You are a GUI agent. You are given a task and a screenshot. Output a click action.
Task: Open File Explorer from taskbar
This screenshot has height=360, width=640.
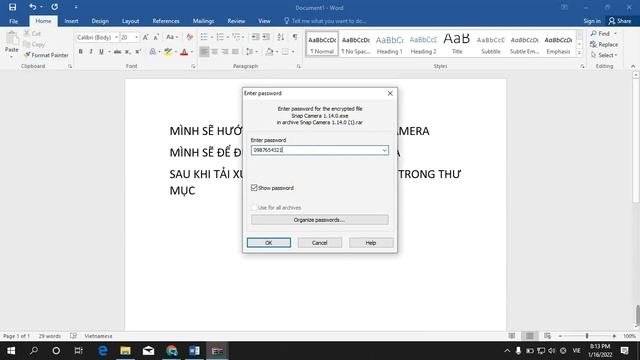click(125, 351)
